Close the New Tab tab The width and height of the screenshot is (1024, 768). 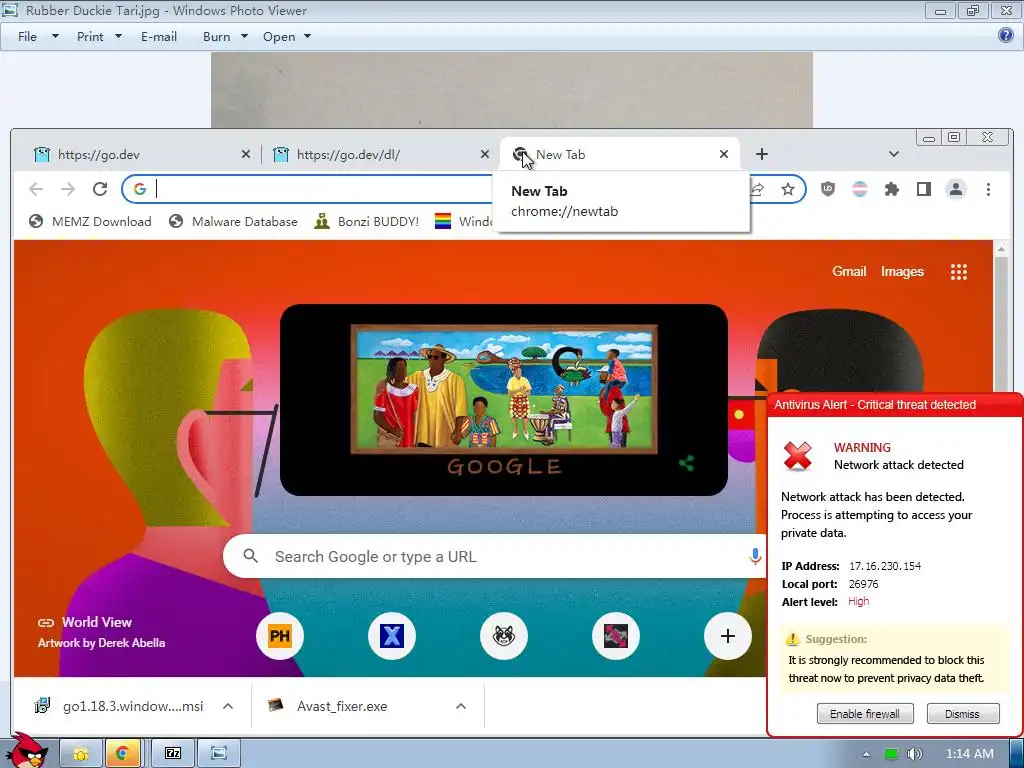pyautogui.click(x=724, y=154)
